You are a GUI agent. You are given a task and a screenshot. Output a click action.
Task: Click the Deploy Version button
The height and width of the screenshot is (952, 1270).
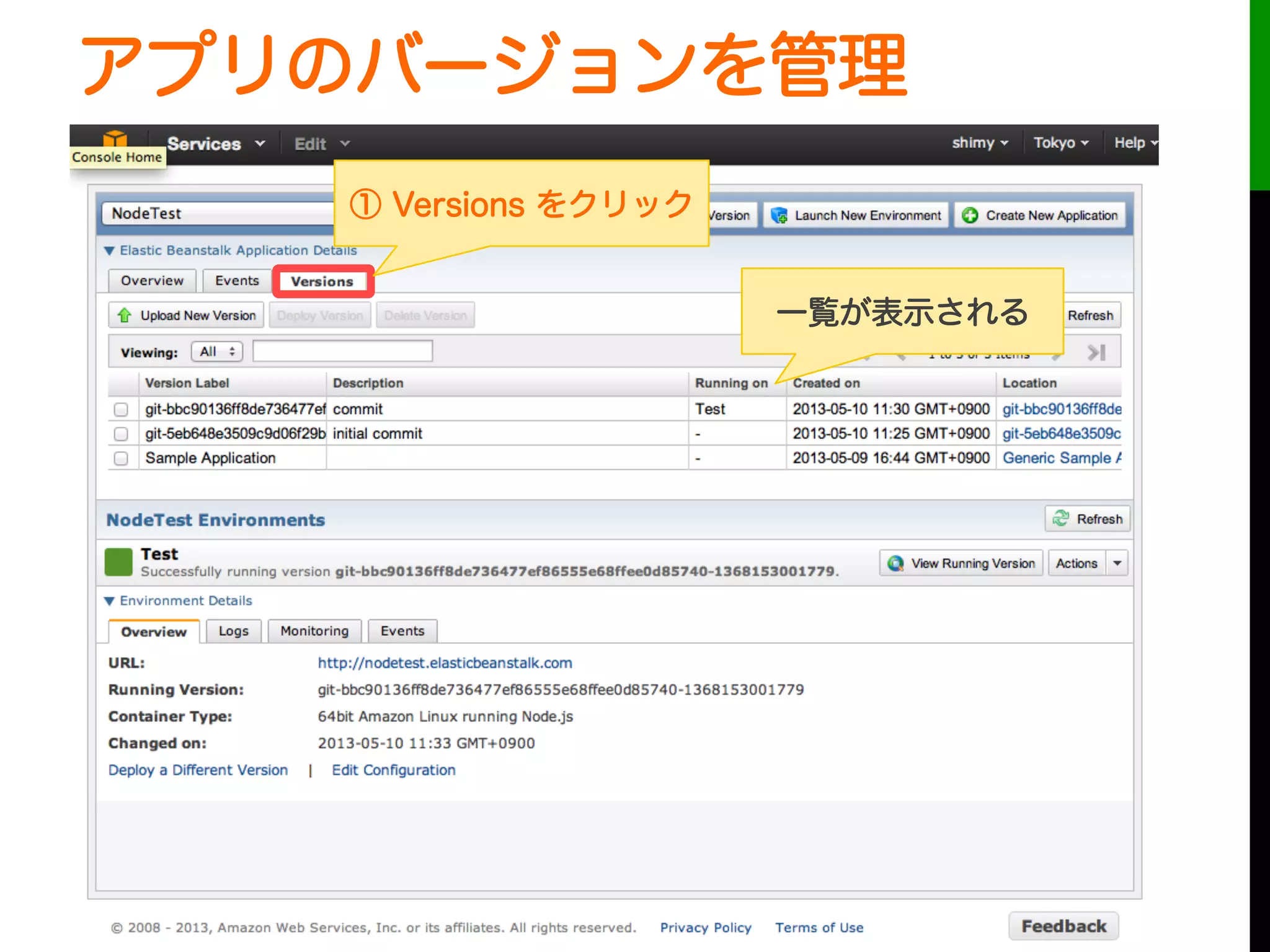coord(320,315)
